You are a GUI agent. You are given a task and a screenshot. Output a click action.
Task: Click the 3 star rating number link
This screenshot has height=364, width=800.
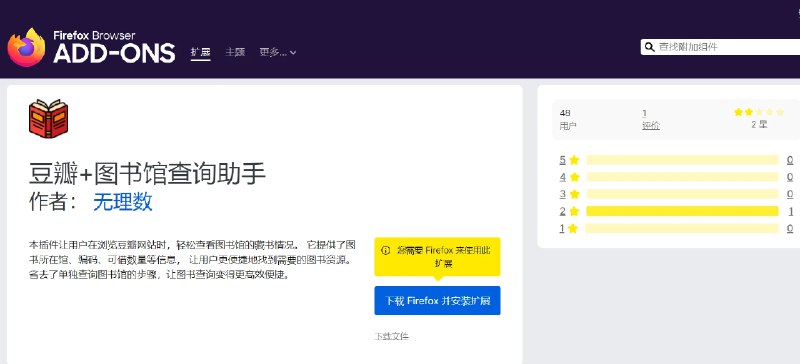(x=563, y=194)
